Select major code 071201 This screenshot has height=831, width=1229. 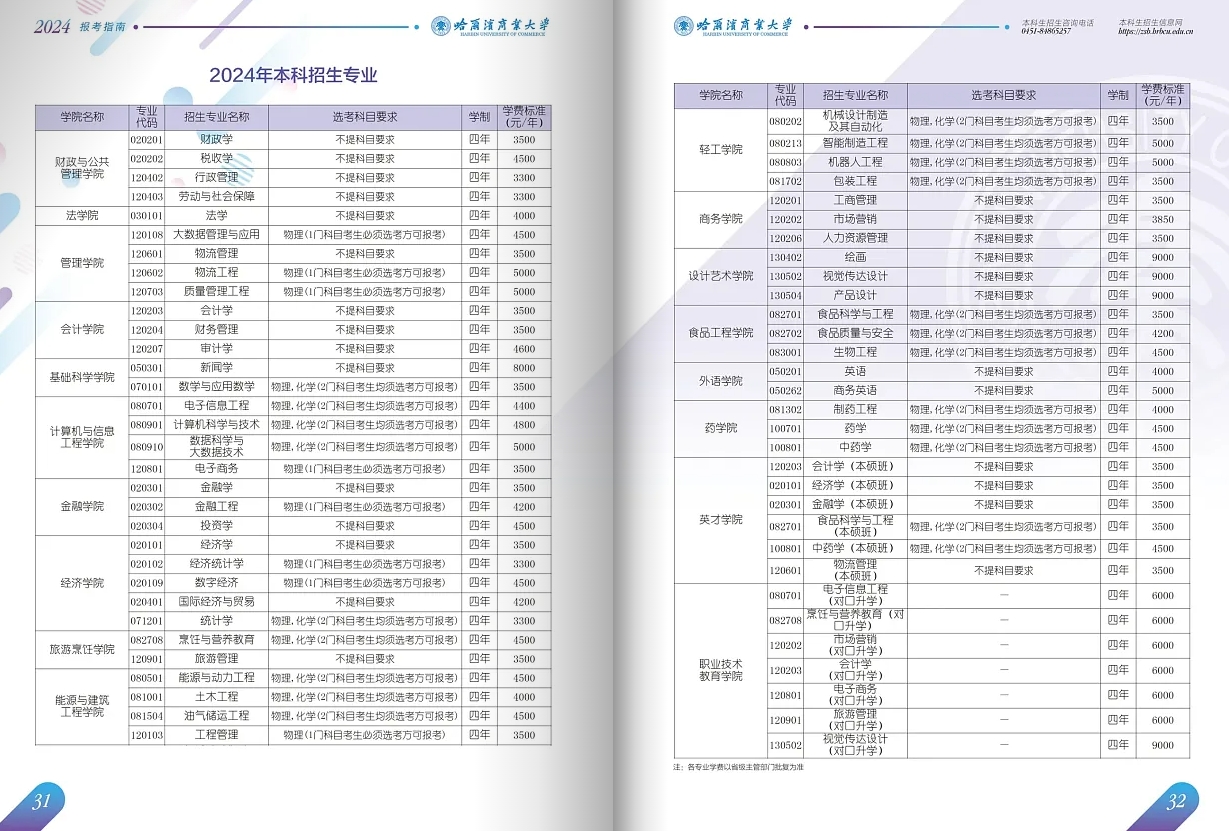pos(147,621)
